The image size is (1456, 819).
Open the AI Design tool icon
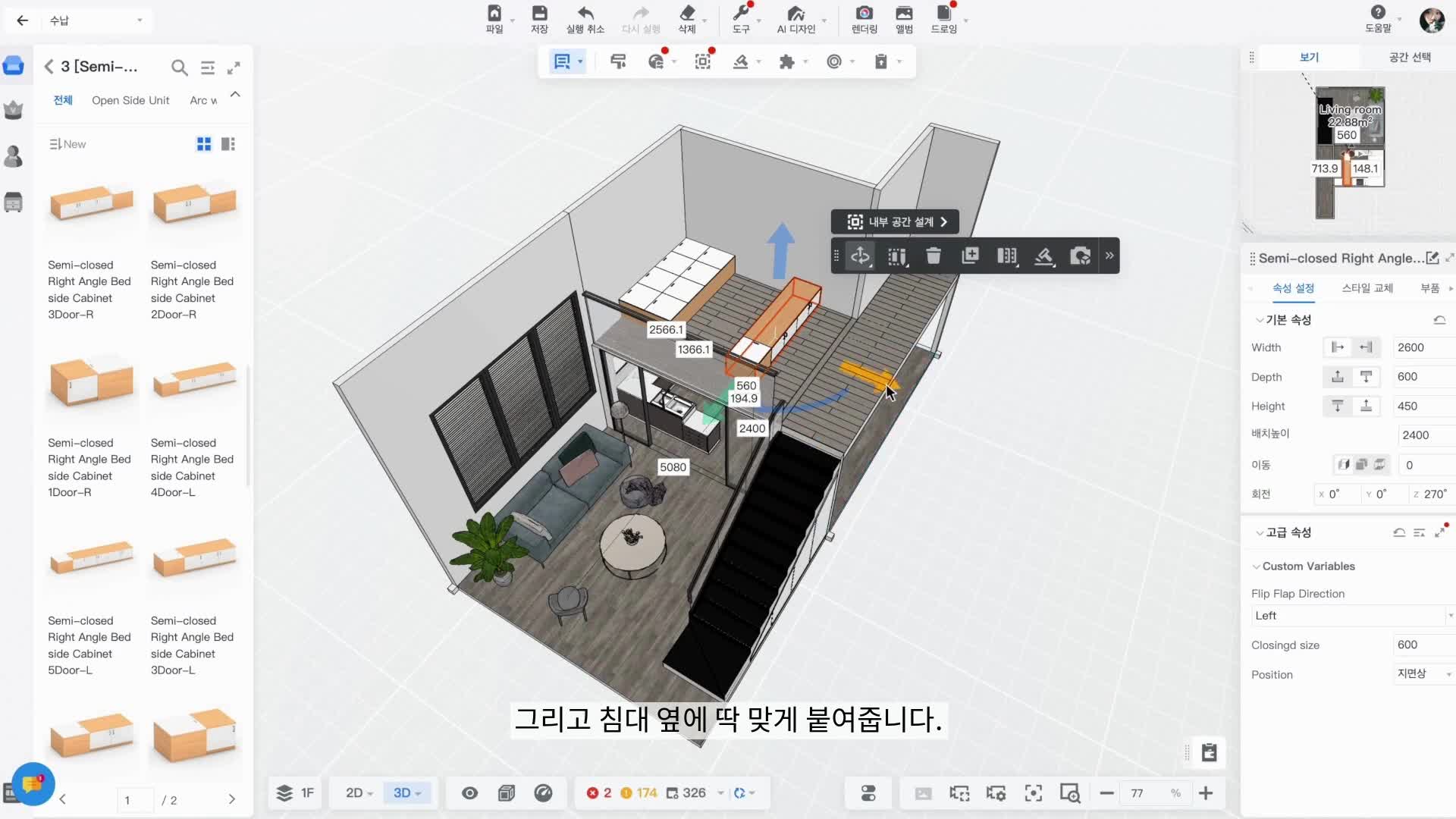click(x=795, y=14)
